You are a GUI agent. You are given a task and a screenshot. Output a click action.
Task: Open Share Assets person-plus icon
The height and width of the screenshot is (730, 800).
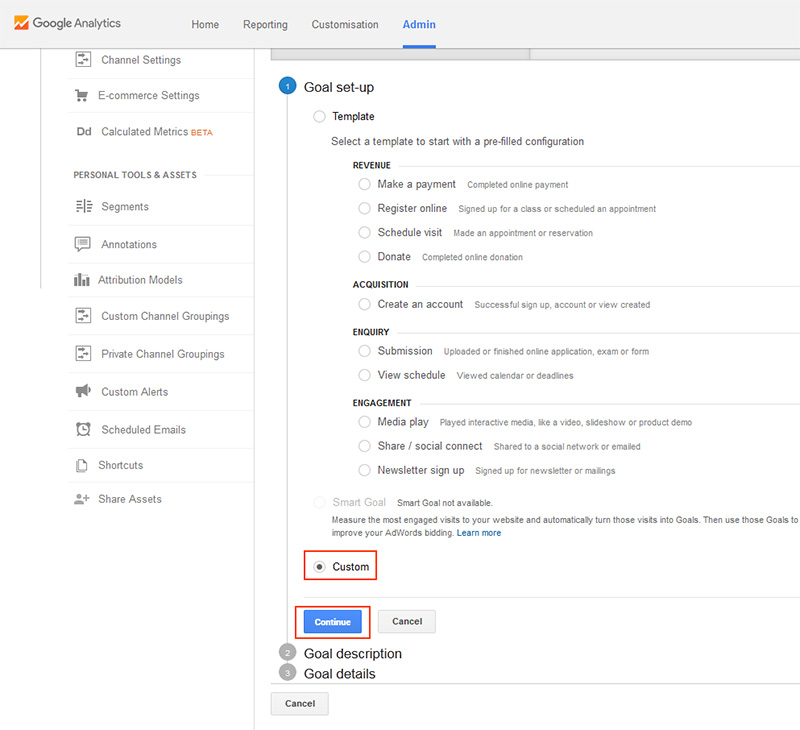tap(82, 499)
